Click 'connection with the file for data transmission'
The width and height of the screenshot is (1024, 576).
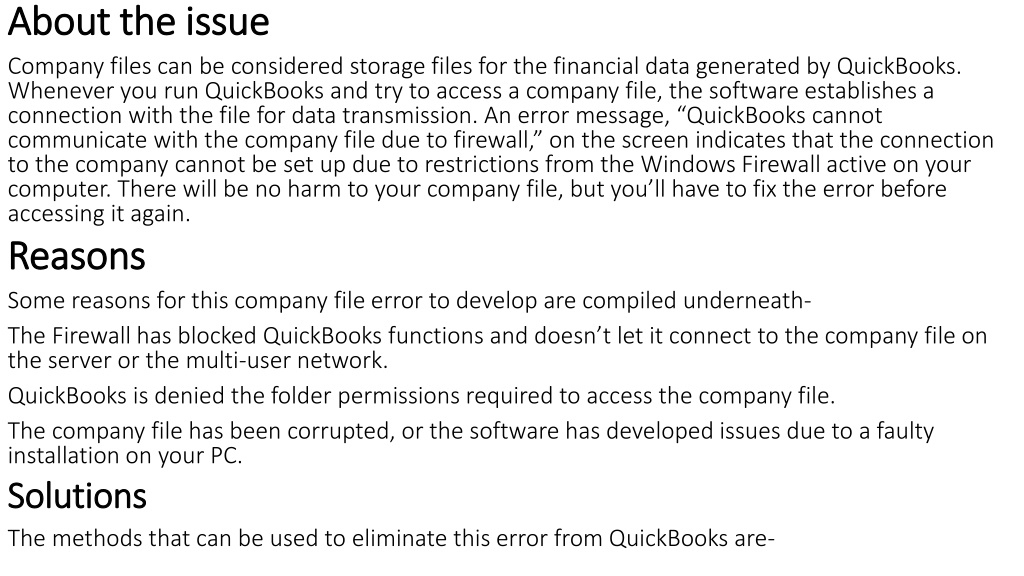click(x=242, y=116)
